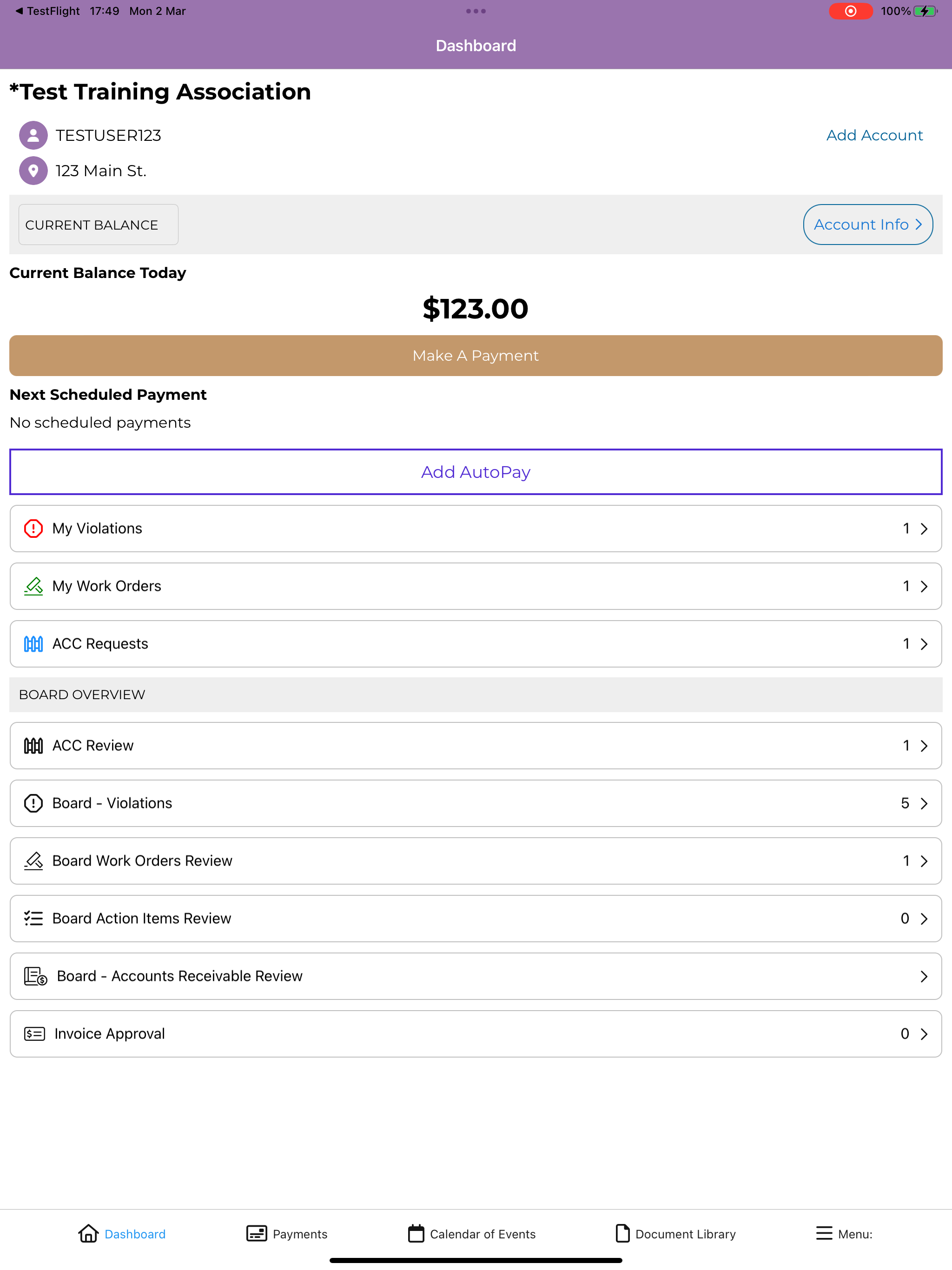The image size is (952, 1270).
Task: Open Board - Violations via its chevron
Action: pos(924,803)
